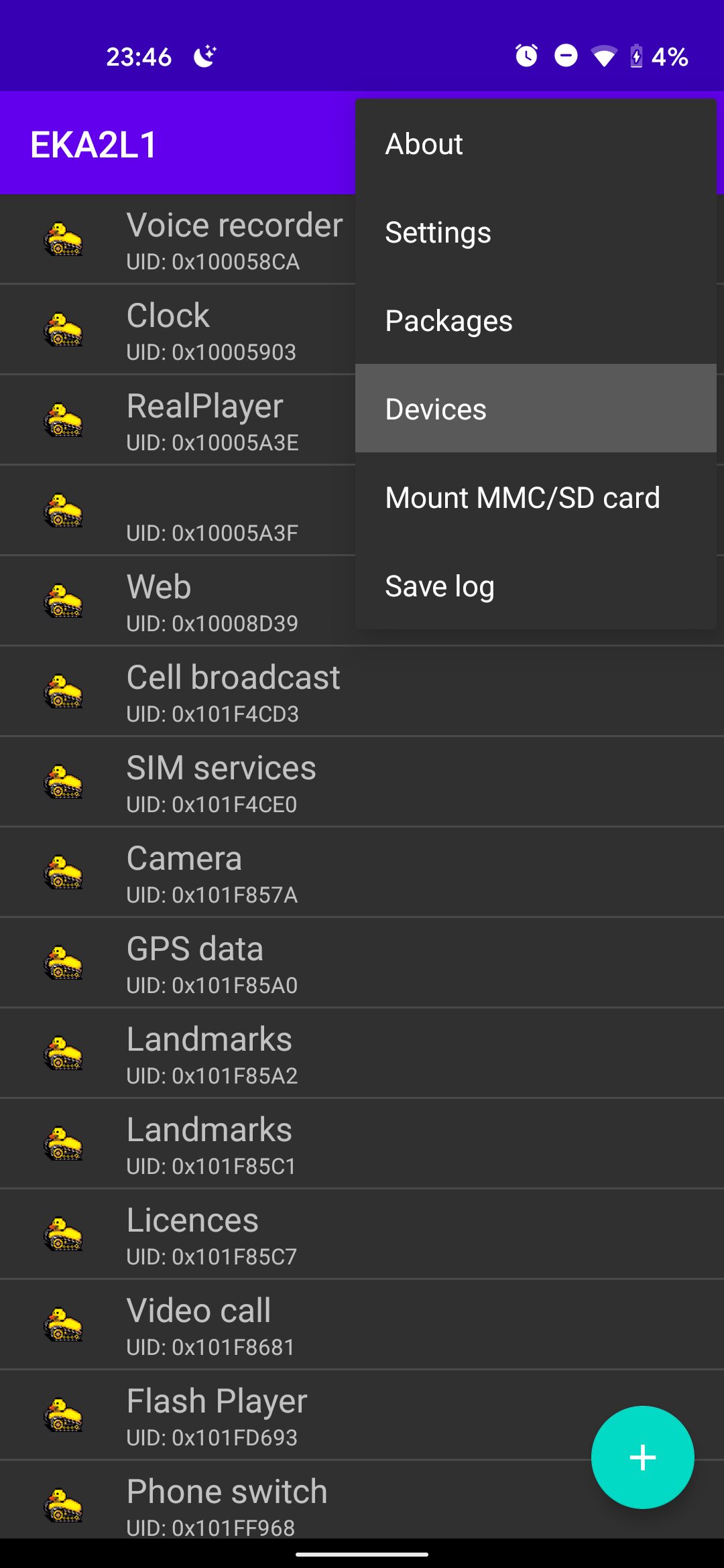The image size is (724, 1568).
Task: Tap the alarm icon in status bar
Action: pos(526,56)
